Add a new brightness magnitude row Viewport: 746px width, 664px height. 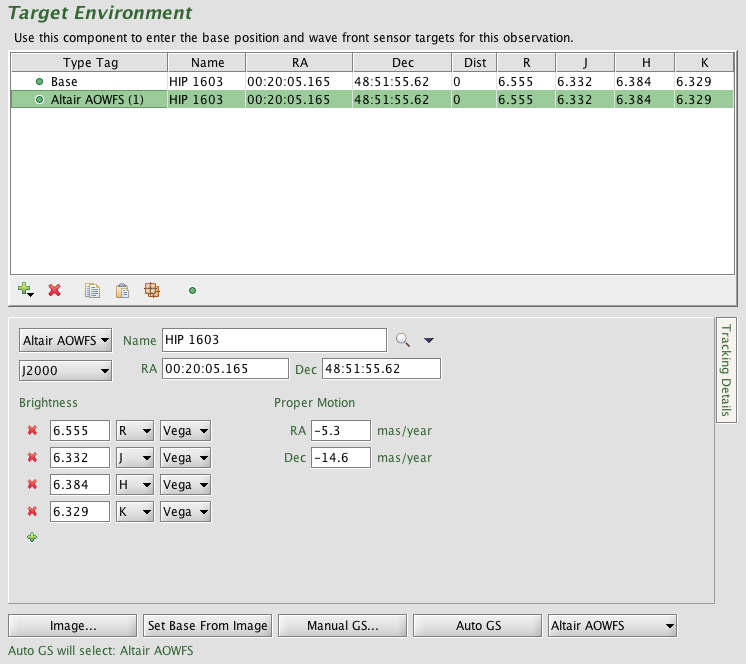point(32,537)
